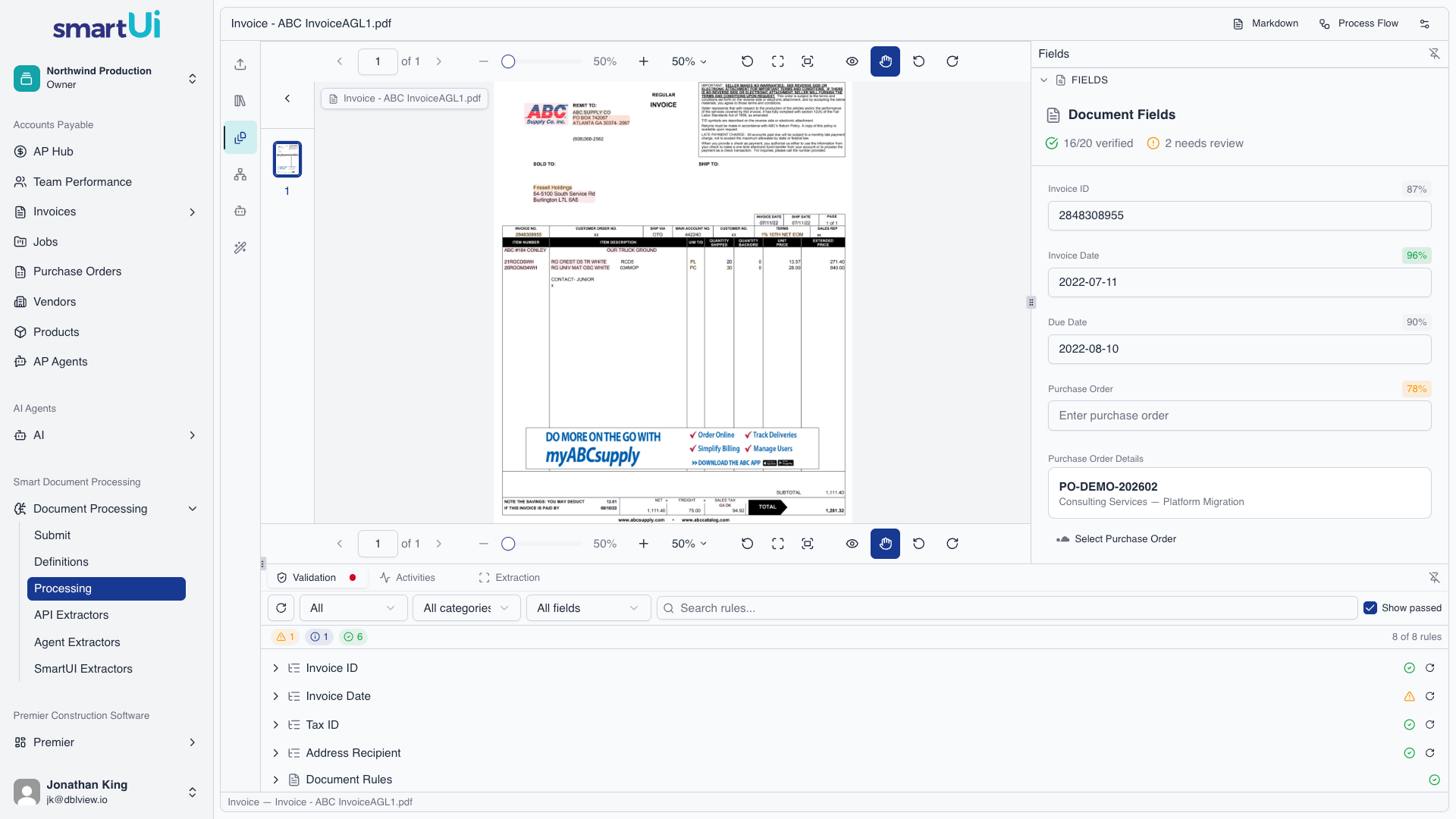Viewport: 1456px width, 819px height.
Task: Click the upload icon in the left tool strip
Action: pyautogui.click(x=240, y=64)
